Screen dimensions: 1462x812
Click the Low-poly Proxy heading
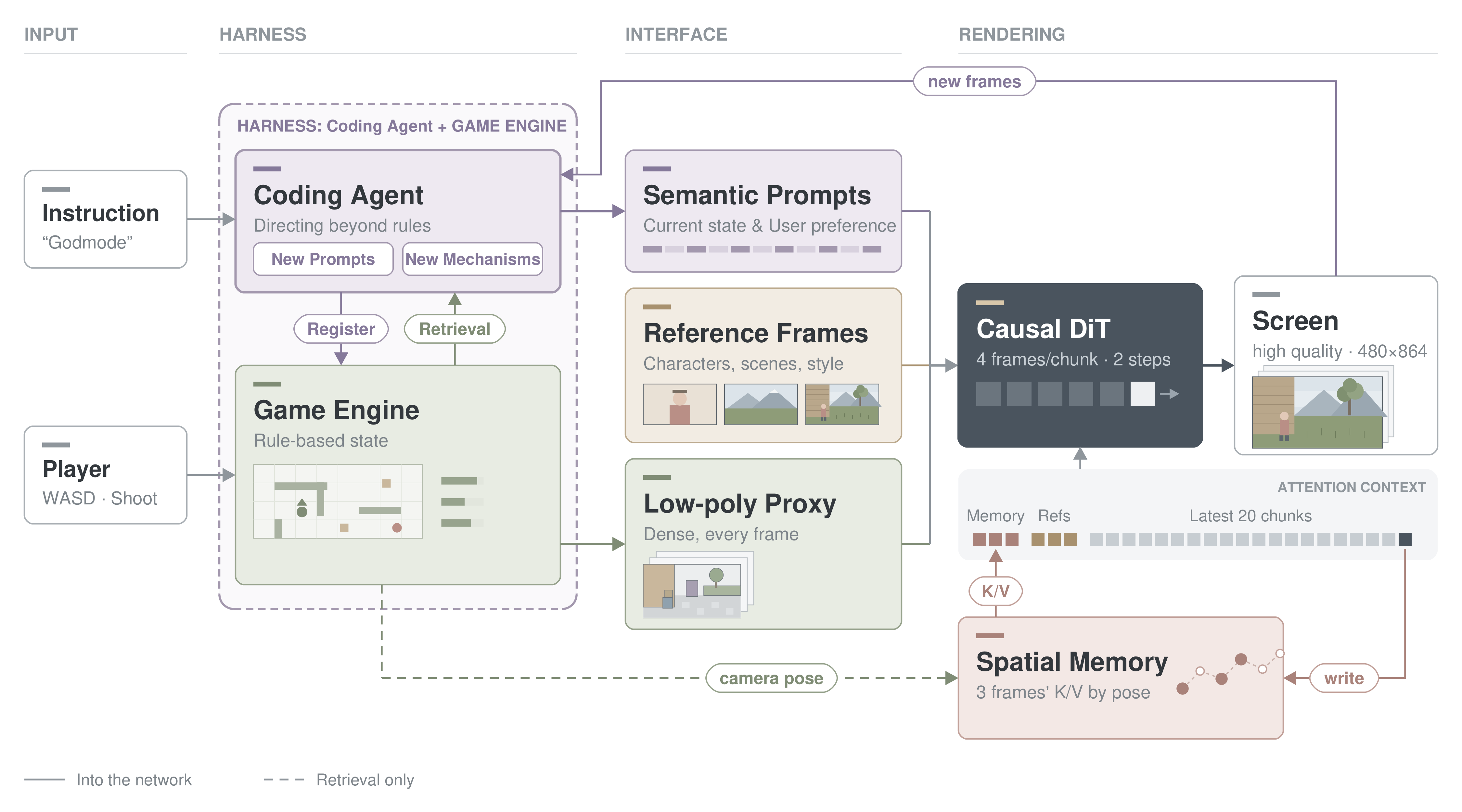pyautogui.click(x=739, y=504)
